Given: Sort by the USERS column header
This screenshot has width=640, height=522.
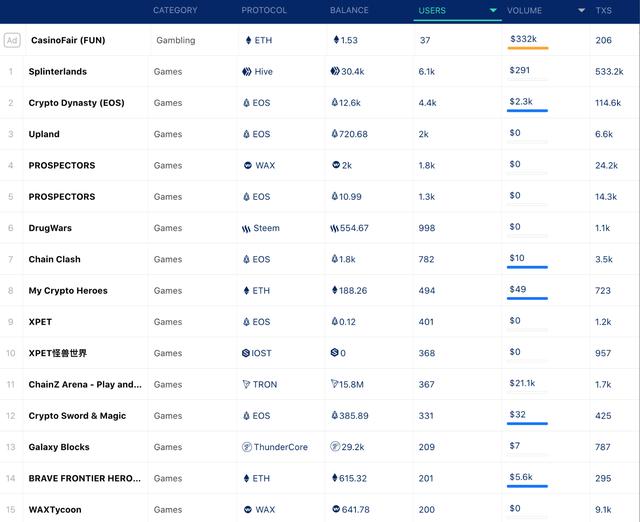Looking at the screenshot, I should (x=432, y=11).
